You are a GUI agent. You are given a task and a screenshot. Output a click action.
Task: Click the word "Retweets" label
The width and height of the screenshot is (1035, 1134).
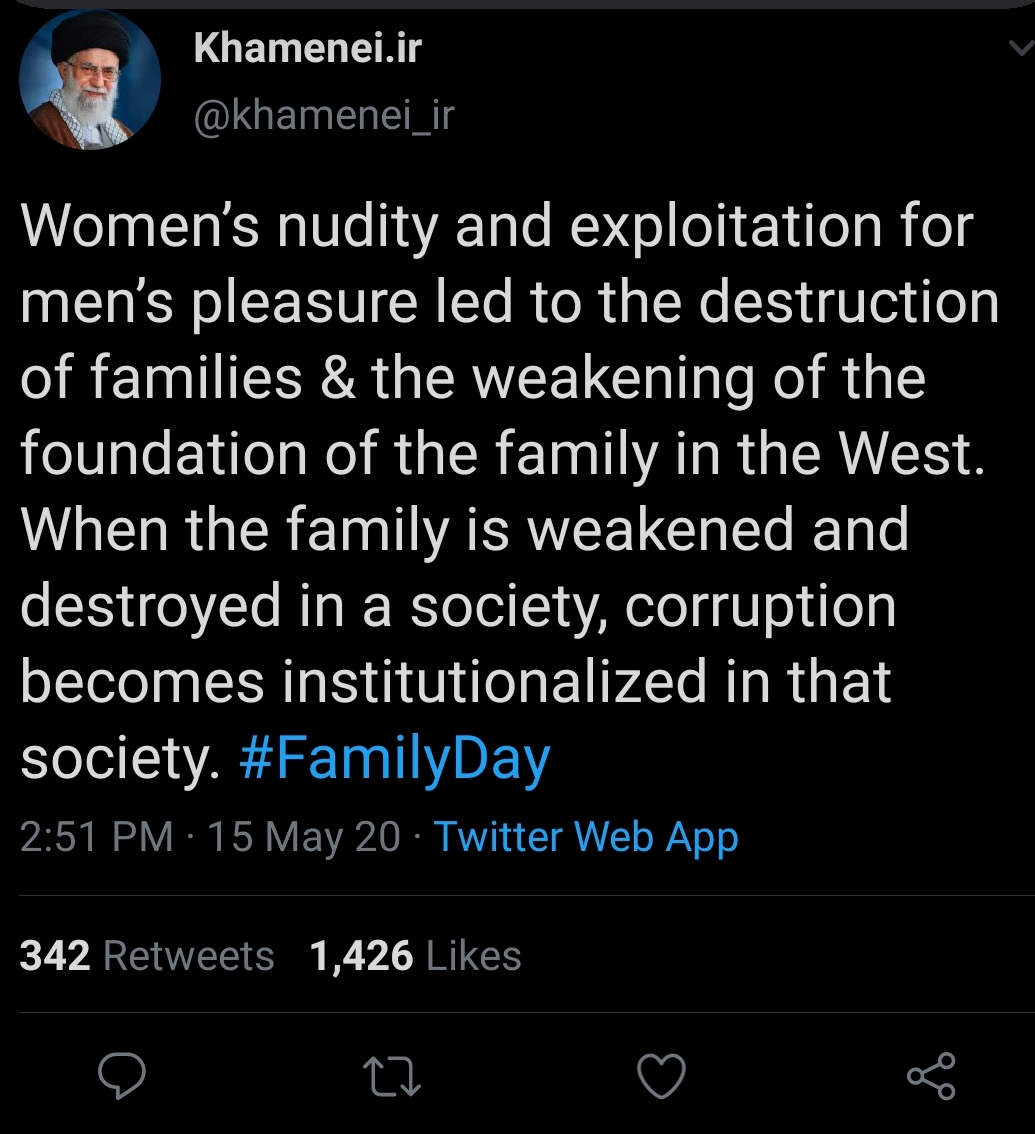point(188,956)
